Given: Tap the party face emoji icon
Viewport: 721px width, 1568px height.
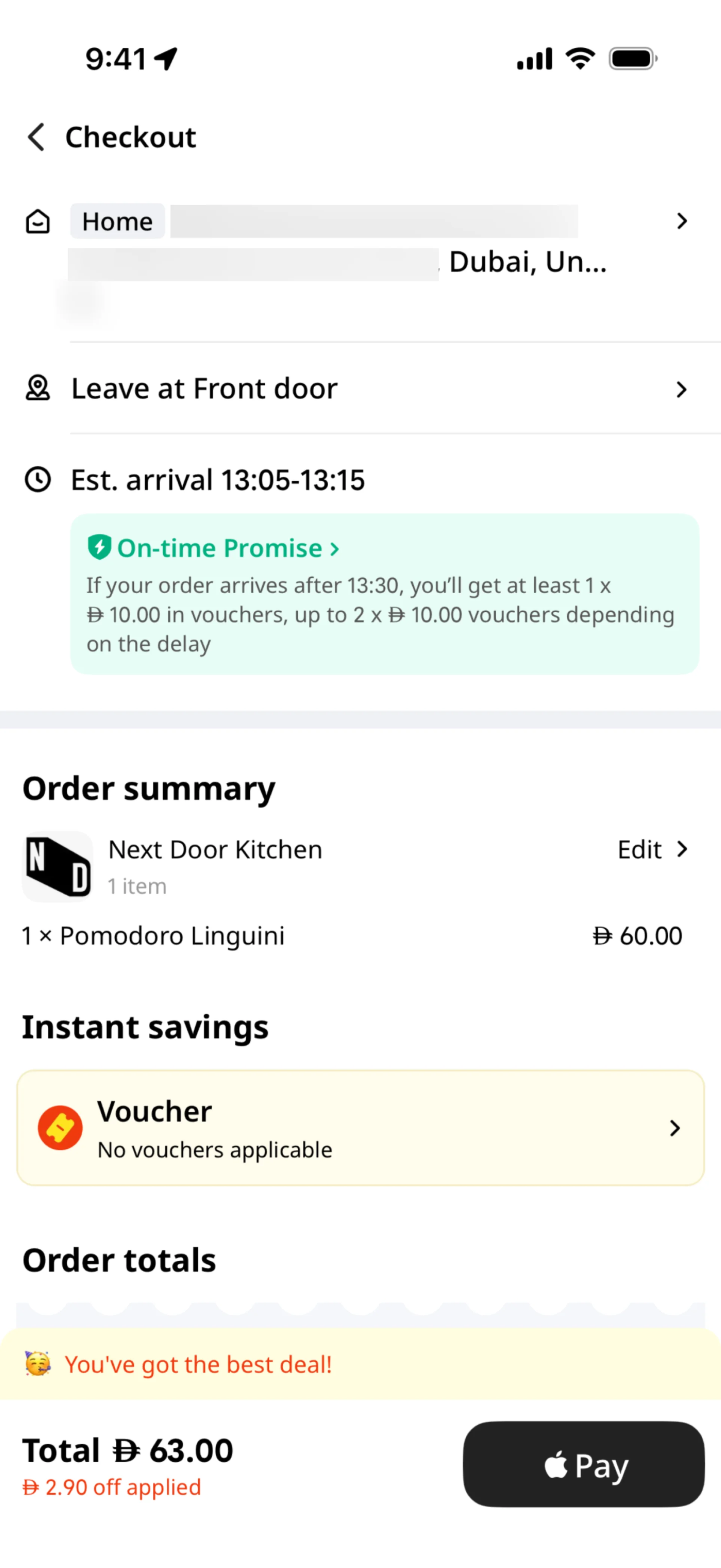Looking at the screenshot, I should [38, 1364].
